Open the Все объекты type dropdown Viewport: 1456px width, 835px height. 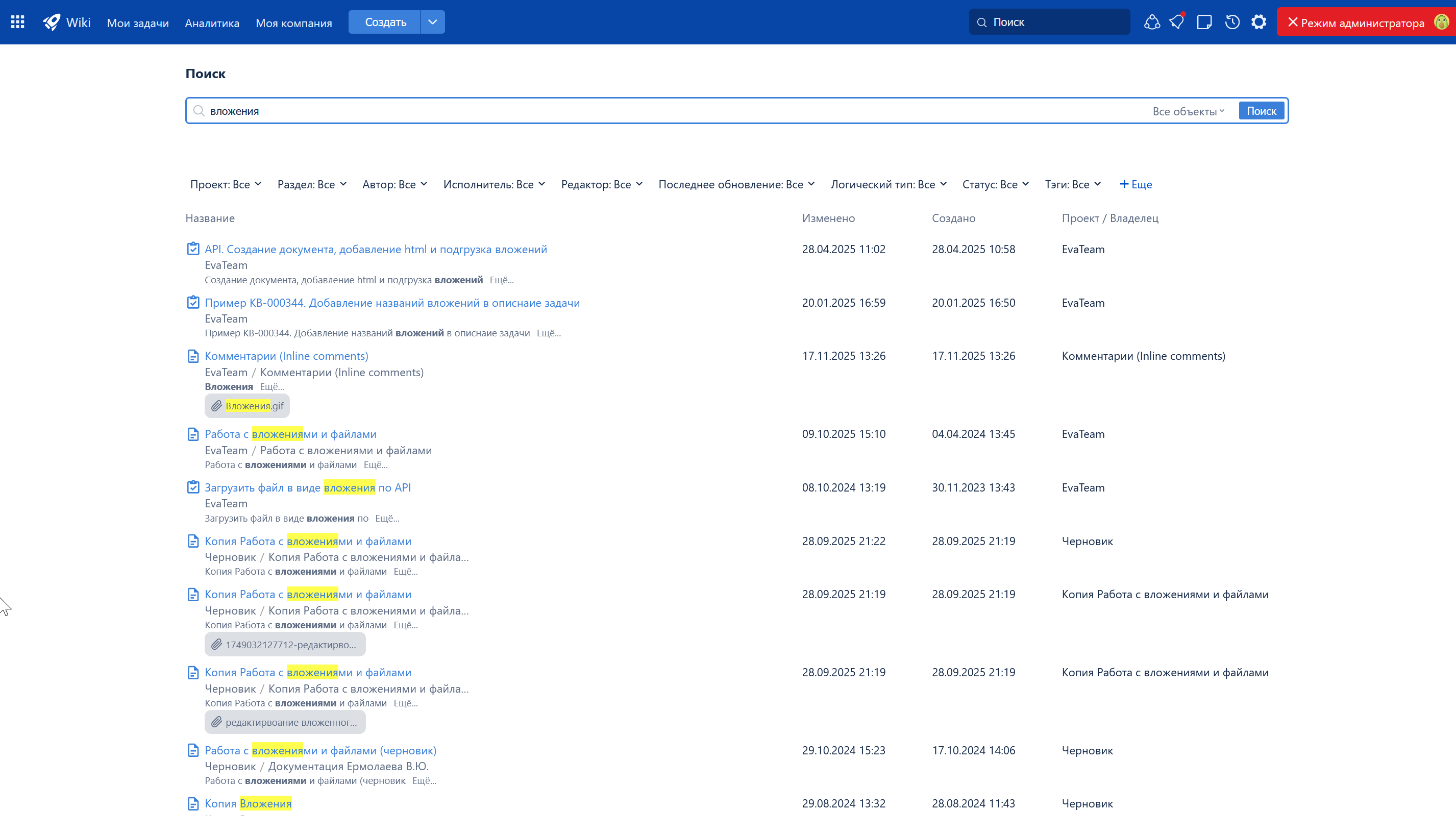coord(1188,111)
